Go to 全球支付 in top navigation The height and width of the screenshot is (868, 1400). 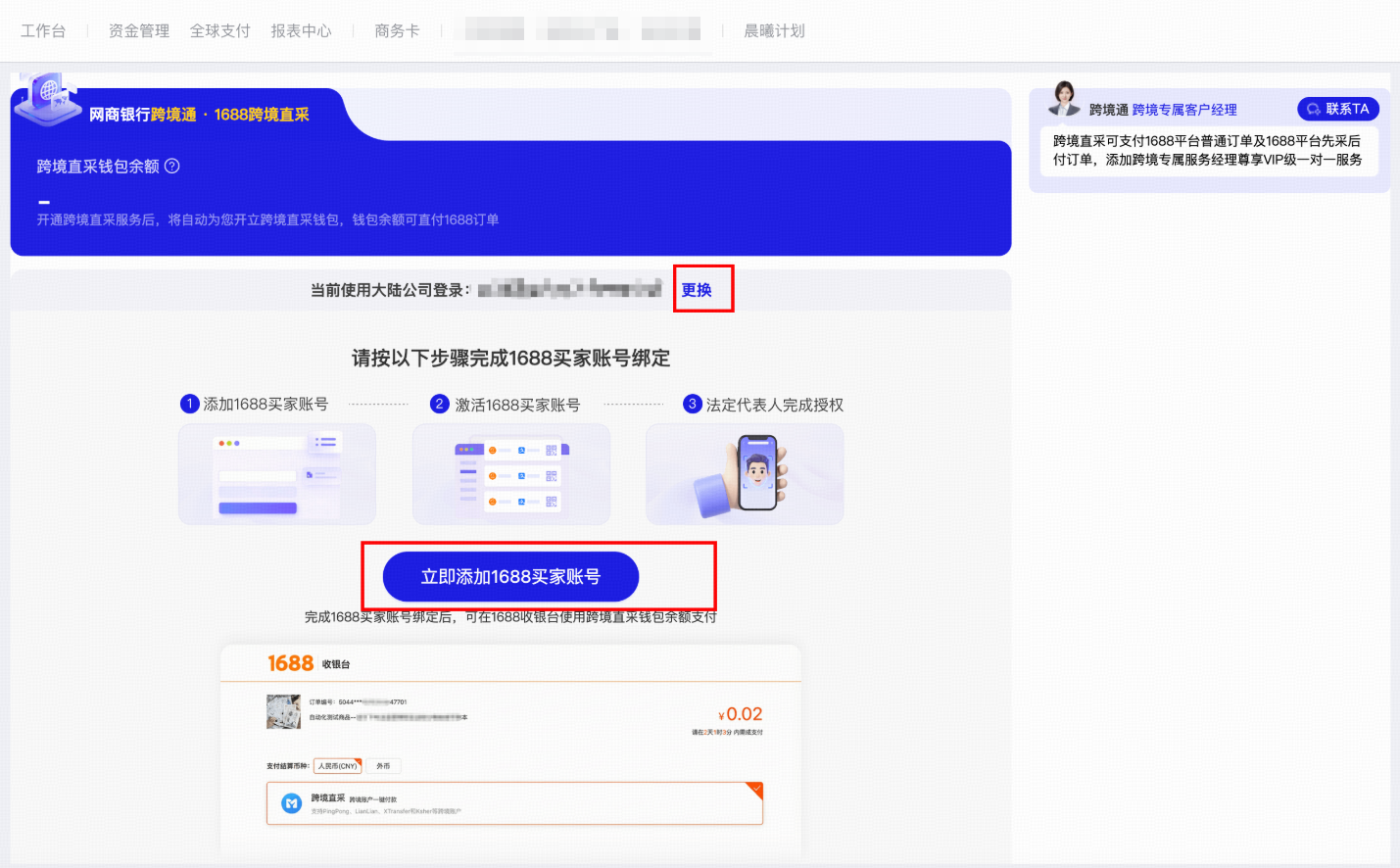coord(220,31)
